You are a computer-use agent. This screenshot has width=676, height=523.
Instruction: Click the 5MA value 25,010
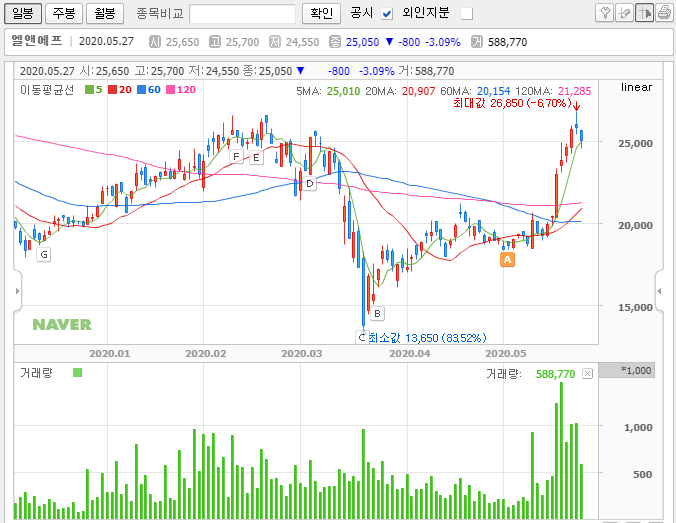pos(343,91)
